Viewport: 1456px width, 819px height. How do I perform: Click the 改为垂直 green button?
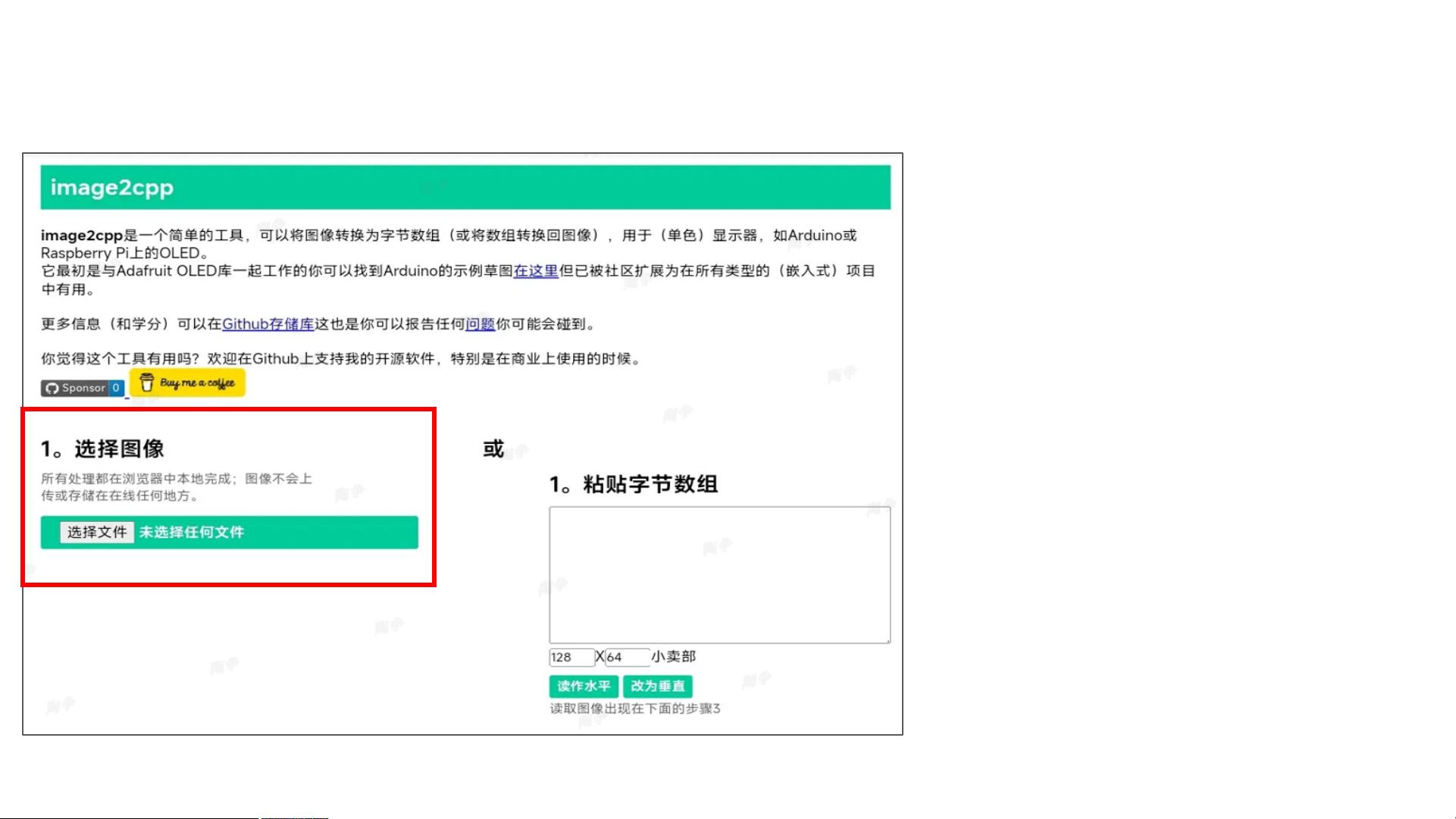[658, 686]
